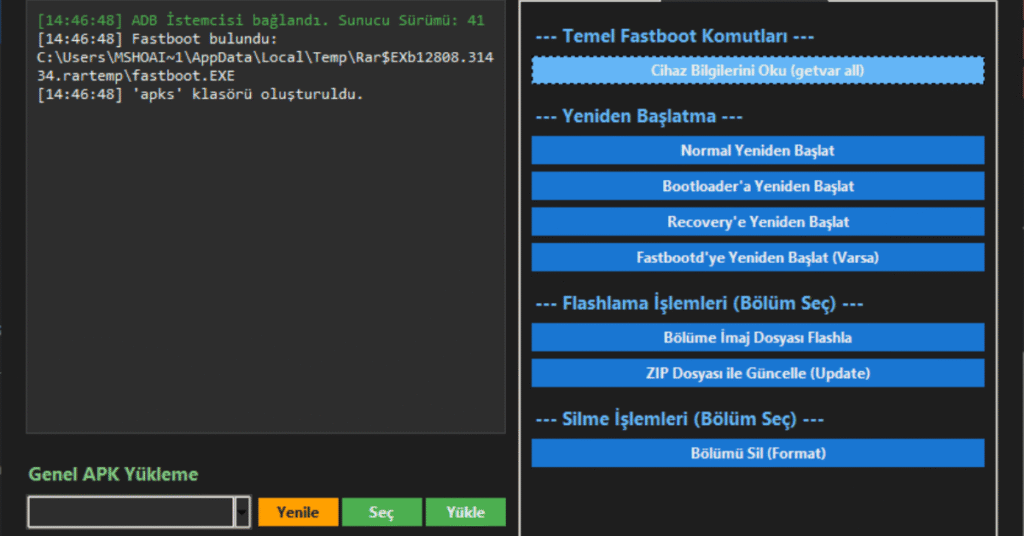Viewport: 1024px width, 536px height.
Task: Click the Genel APK Yükleme heading
Action: [113, 474]
